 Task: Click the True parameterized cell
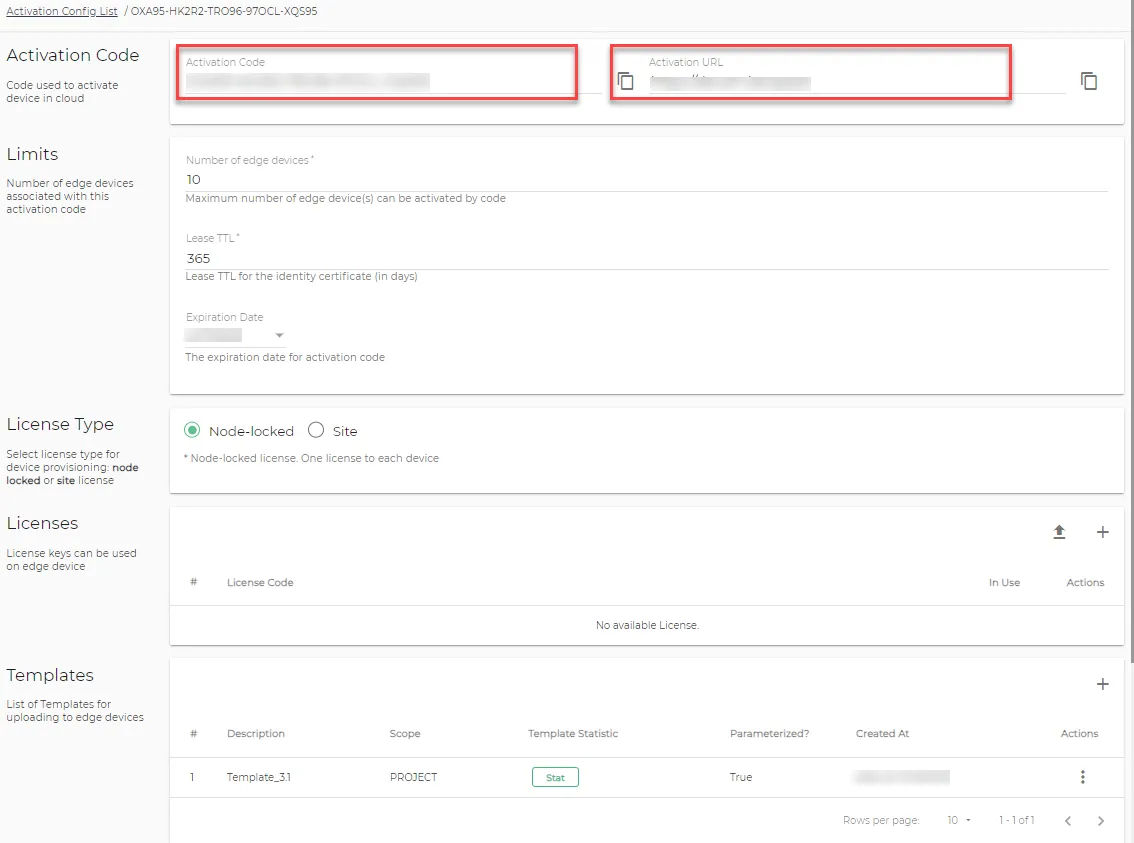click(x=741, y=777)
